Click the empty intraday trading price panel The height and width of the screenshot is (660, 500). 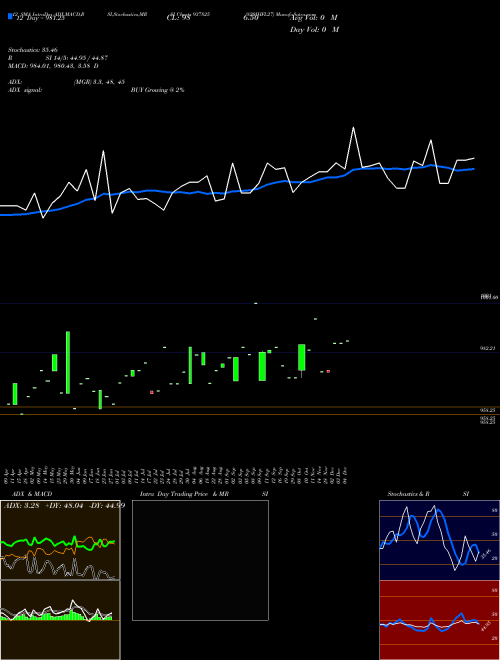click(200, 560)
